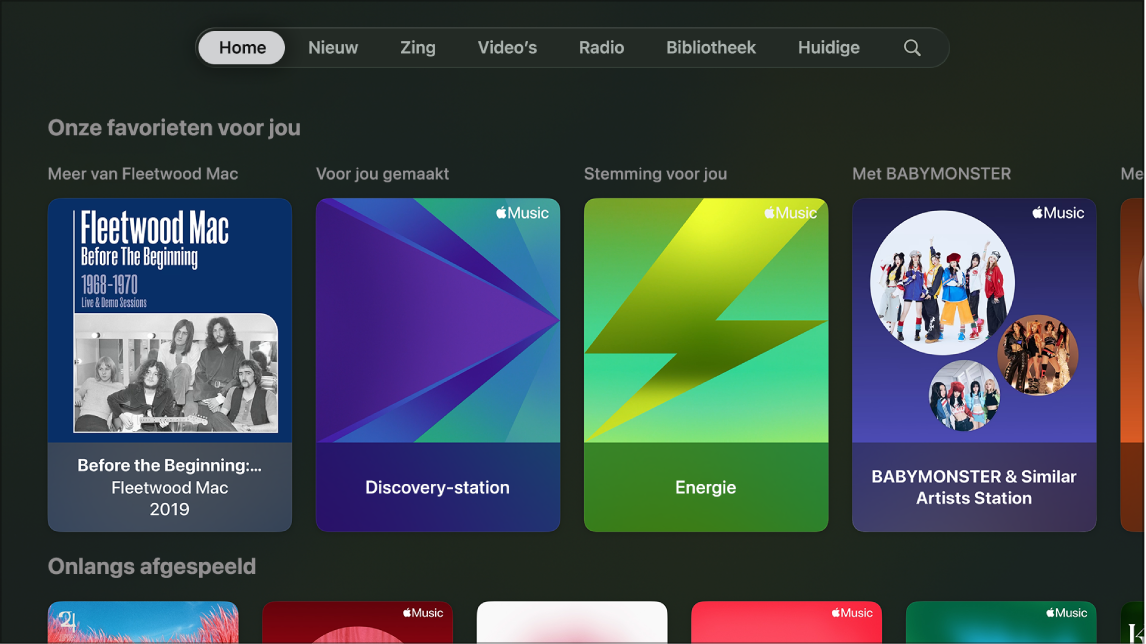Select the Huidige tab
Image resolution: width=1146 pixels, height=644 pixels.
828,47
